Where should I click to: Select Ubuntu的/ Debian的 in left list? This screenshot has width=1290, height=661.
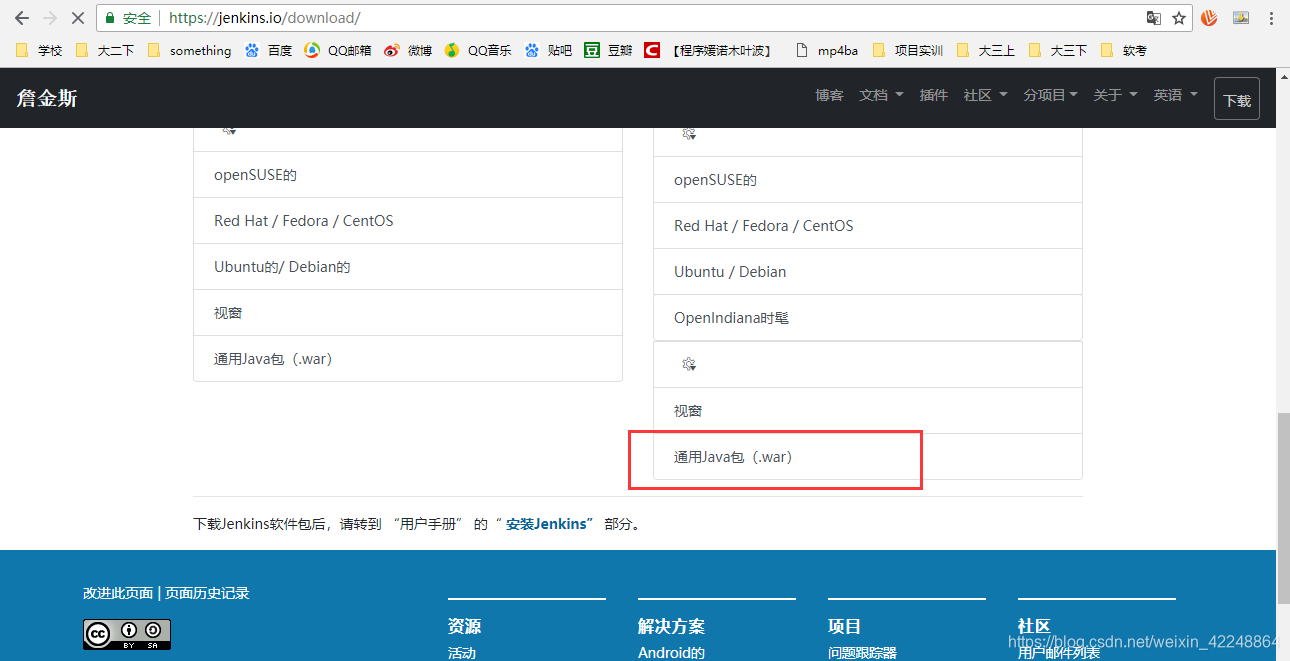coord(408,267)
